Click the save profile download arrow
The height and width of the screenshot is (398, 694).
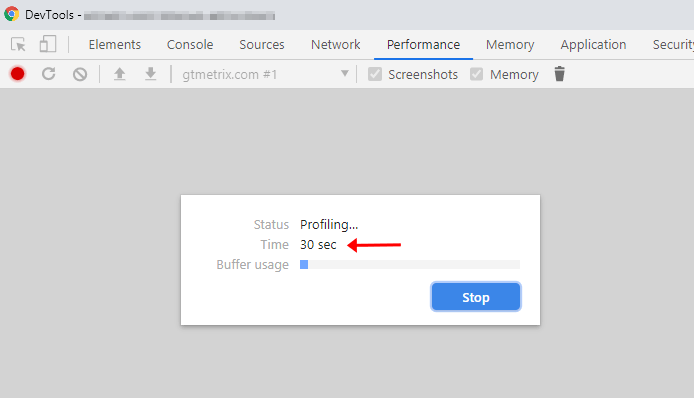[150, 74]
